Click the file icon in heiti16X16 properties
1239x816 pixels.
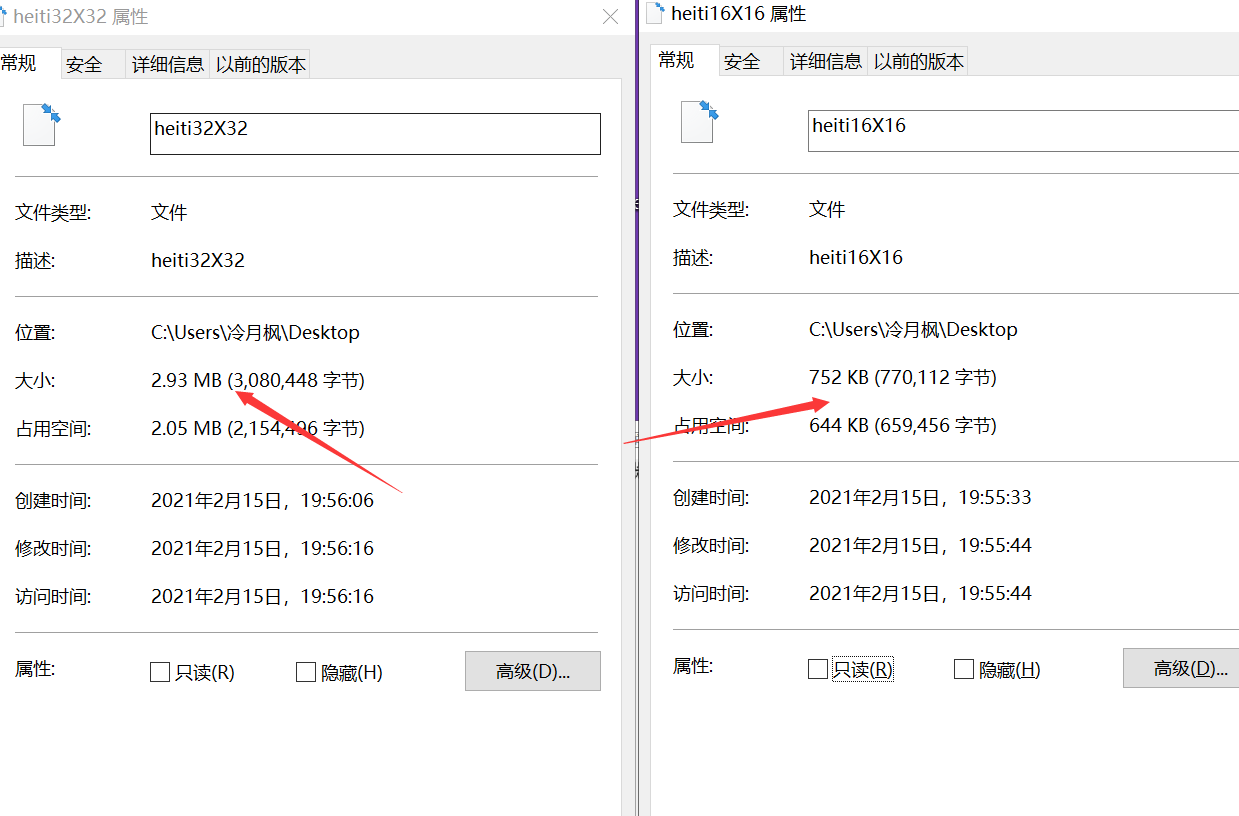coord(699,121)
